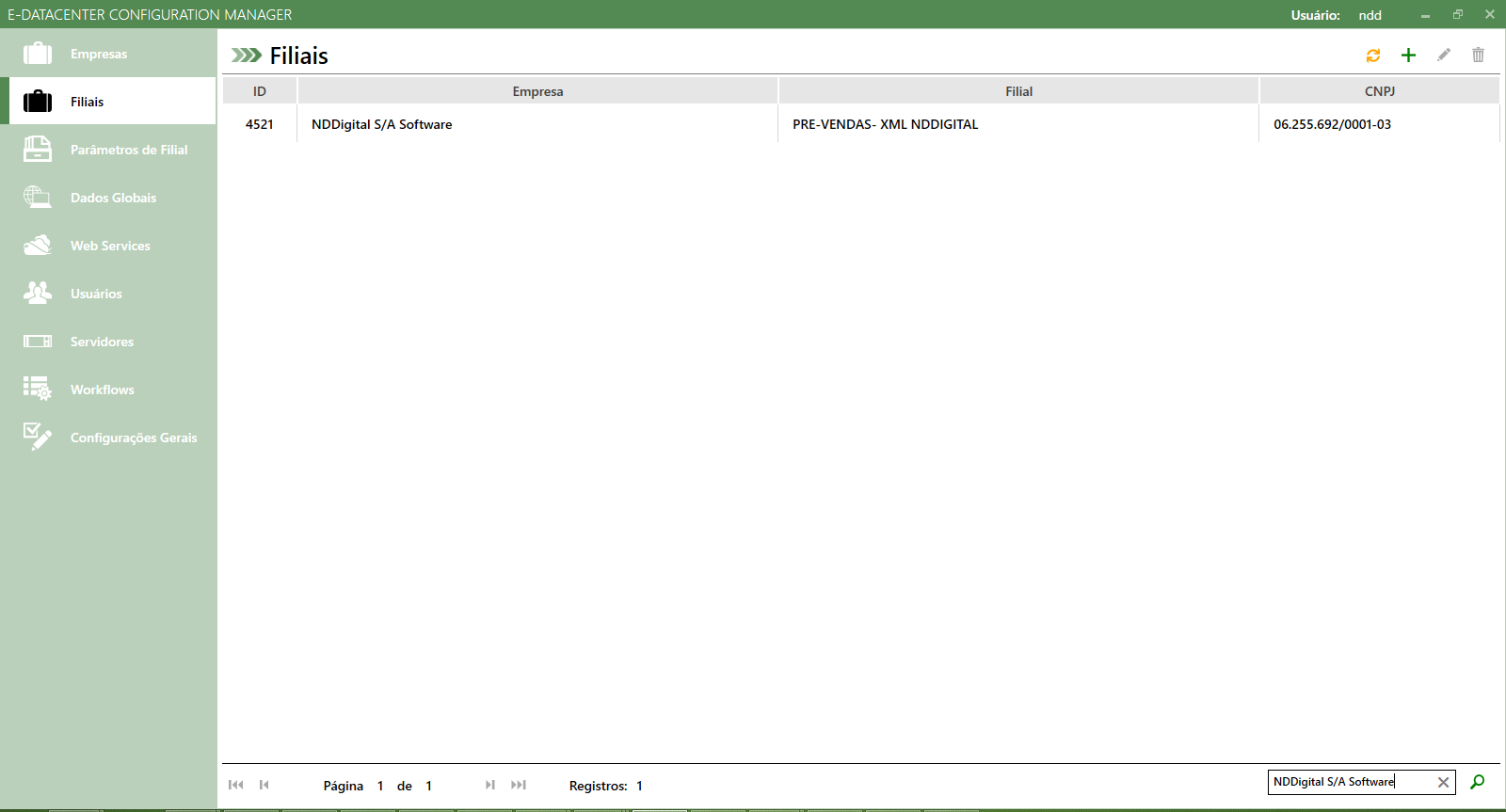Image resolution: width=1506 pixels, height=812 pixels.
Task: Open the Web Services section
Action: click(x=108, y=246)
